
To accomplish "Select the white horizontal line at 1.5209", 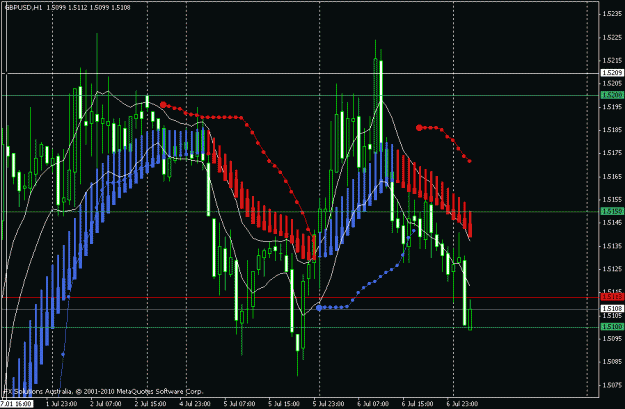I will click(x=301, y=73).
